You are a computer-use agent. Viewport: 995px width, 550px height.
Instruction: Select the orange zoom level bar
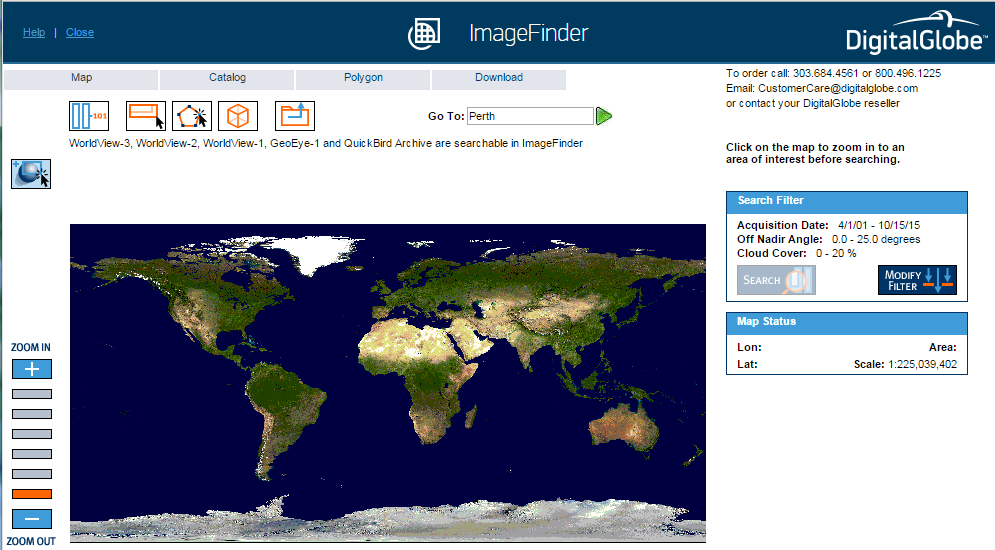[x=32, y=494]
